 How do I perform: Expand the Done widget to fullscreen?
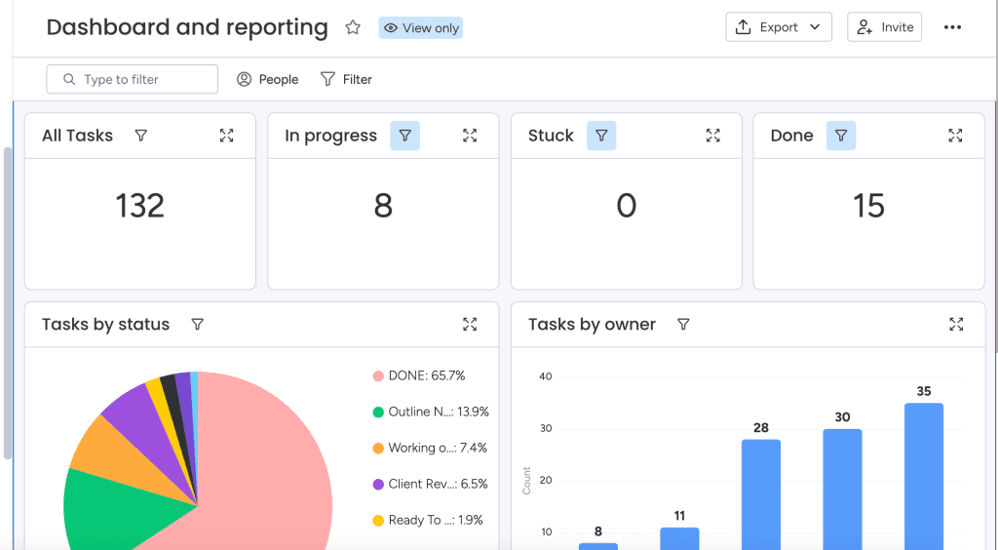point(955,136)
